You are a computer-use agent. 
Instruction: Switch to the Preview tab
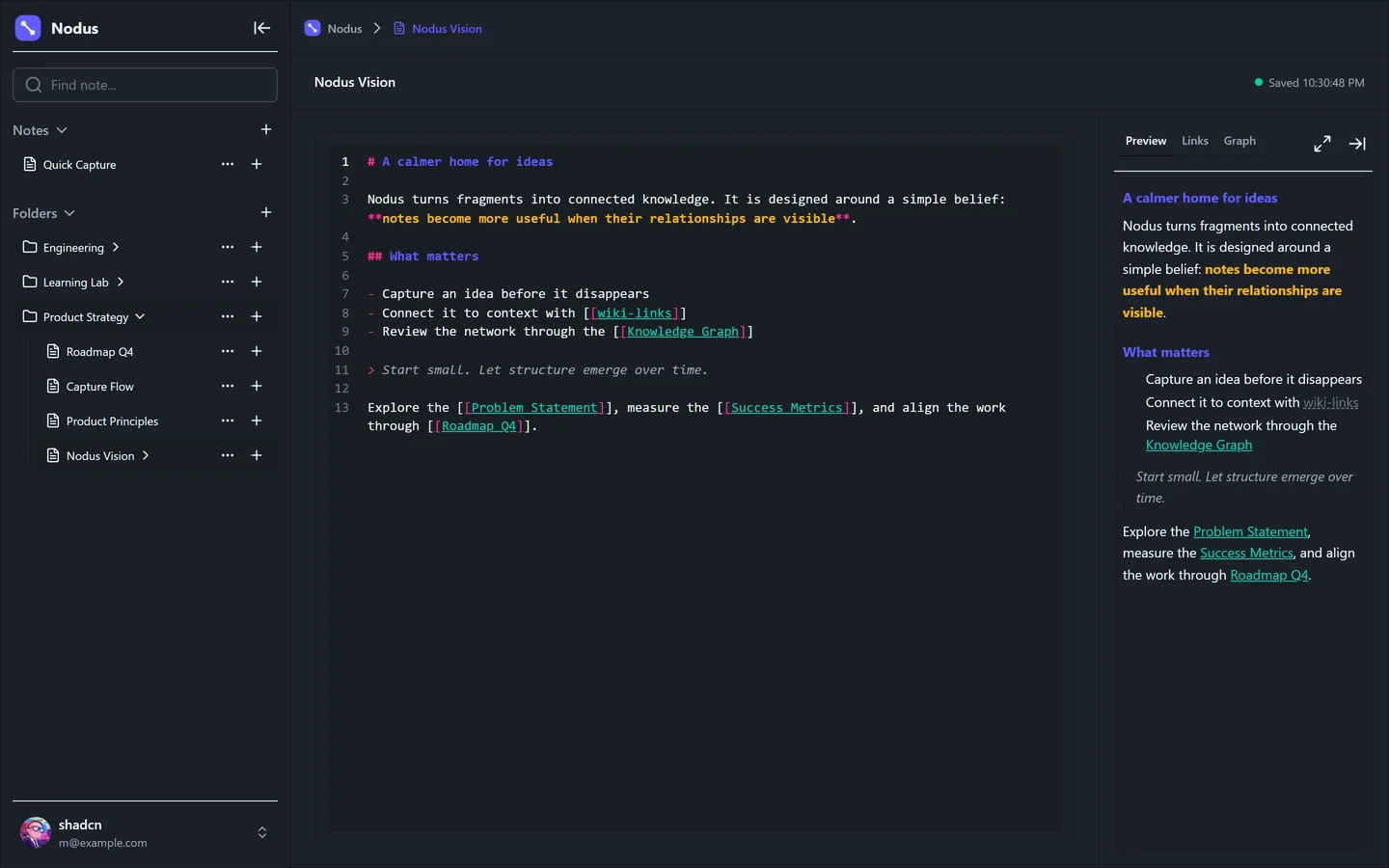point(1146,141)
